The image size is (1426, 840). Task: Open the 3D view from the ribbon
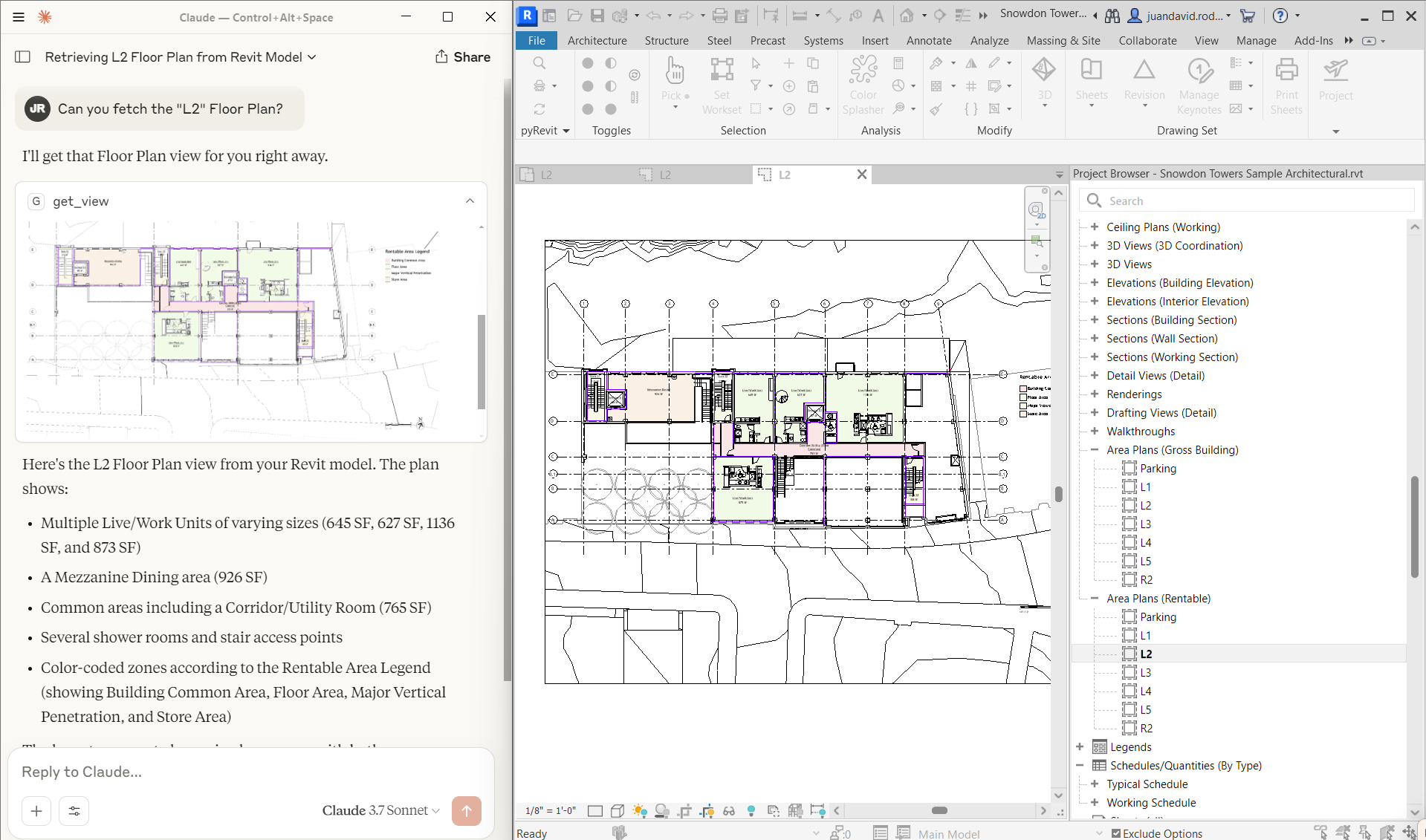(1044, 82)
